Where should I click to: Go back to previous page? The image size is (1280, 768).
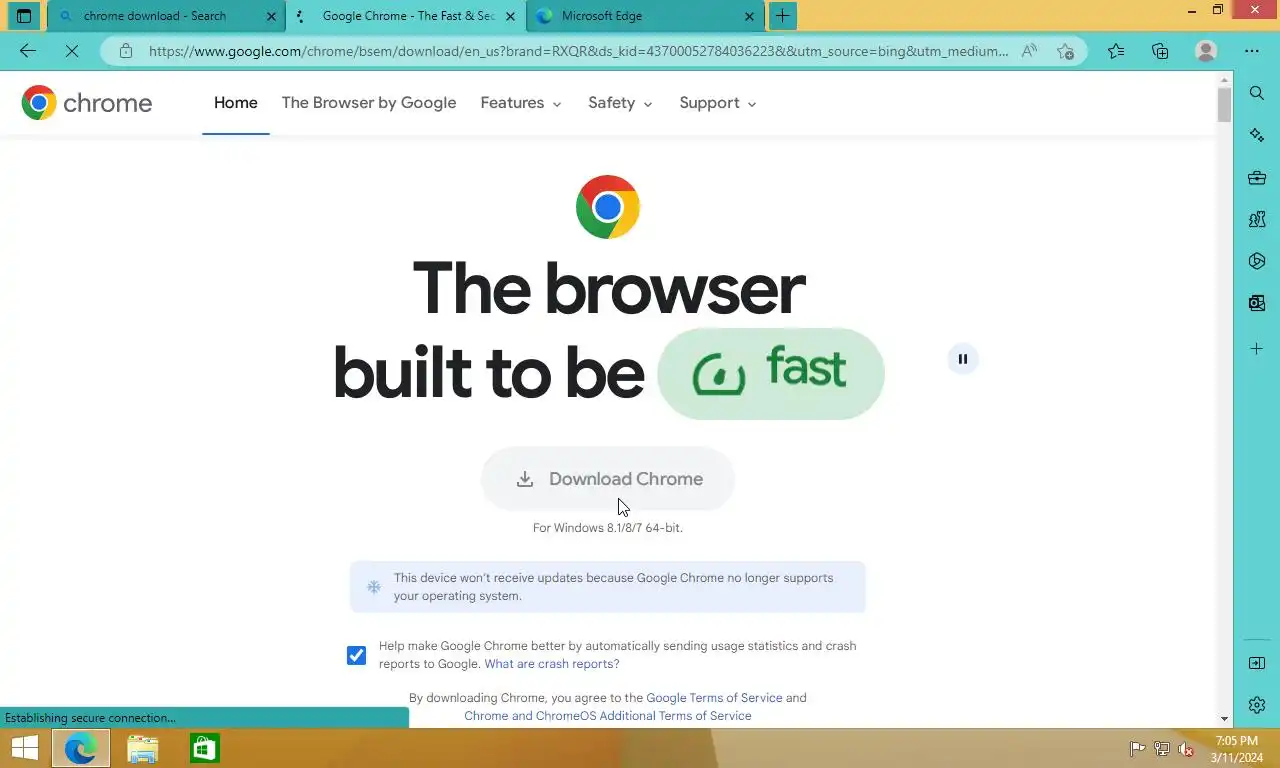tap(28, 51)
